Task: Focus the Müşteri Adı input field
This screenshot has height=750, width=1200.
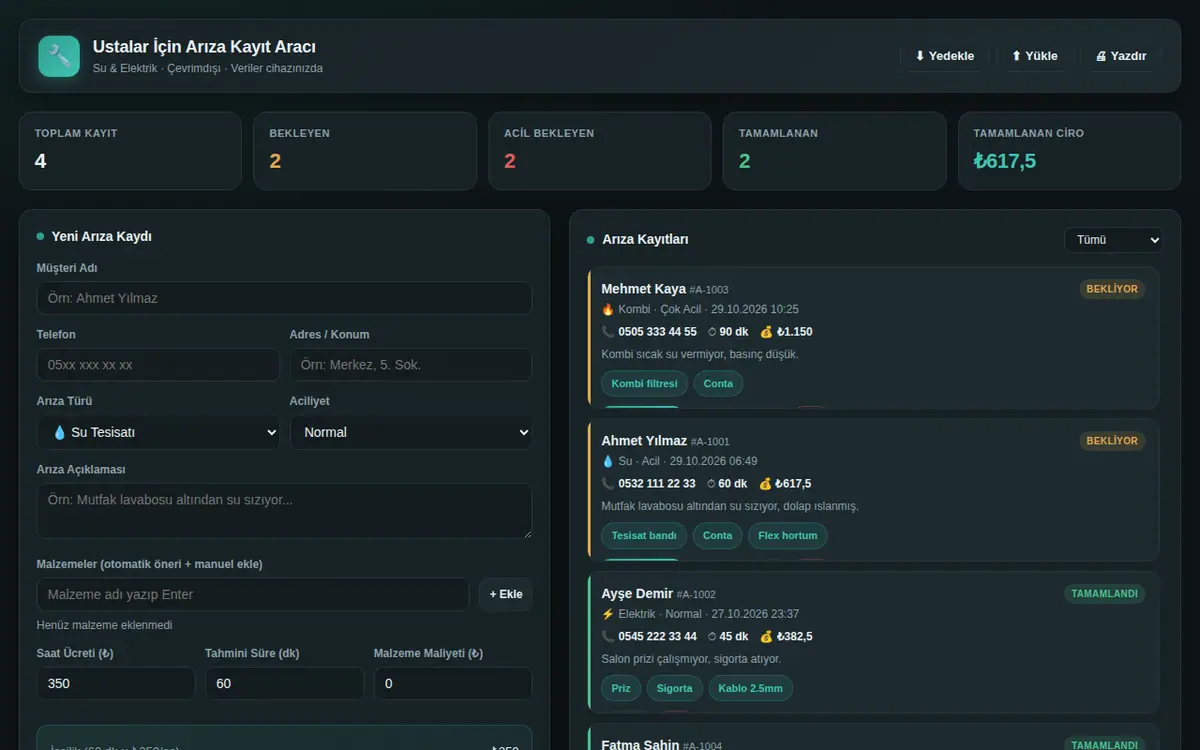Action: coord(284,298)
